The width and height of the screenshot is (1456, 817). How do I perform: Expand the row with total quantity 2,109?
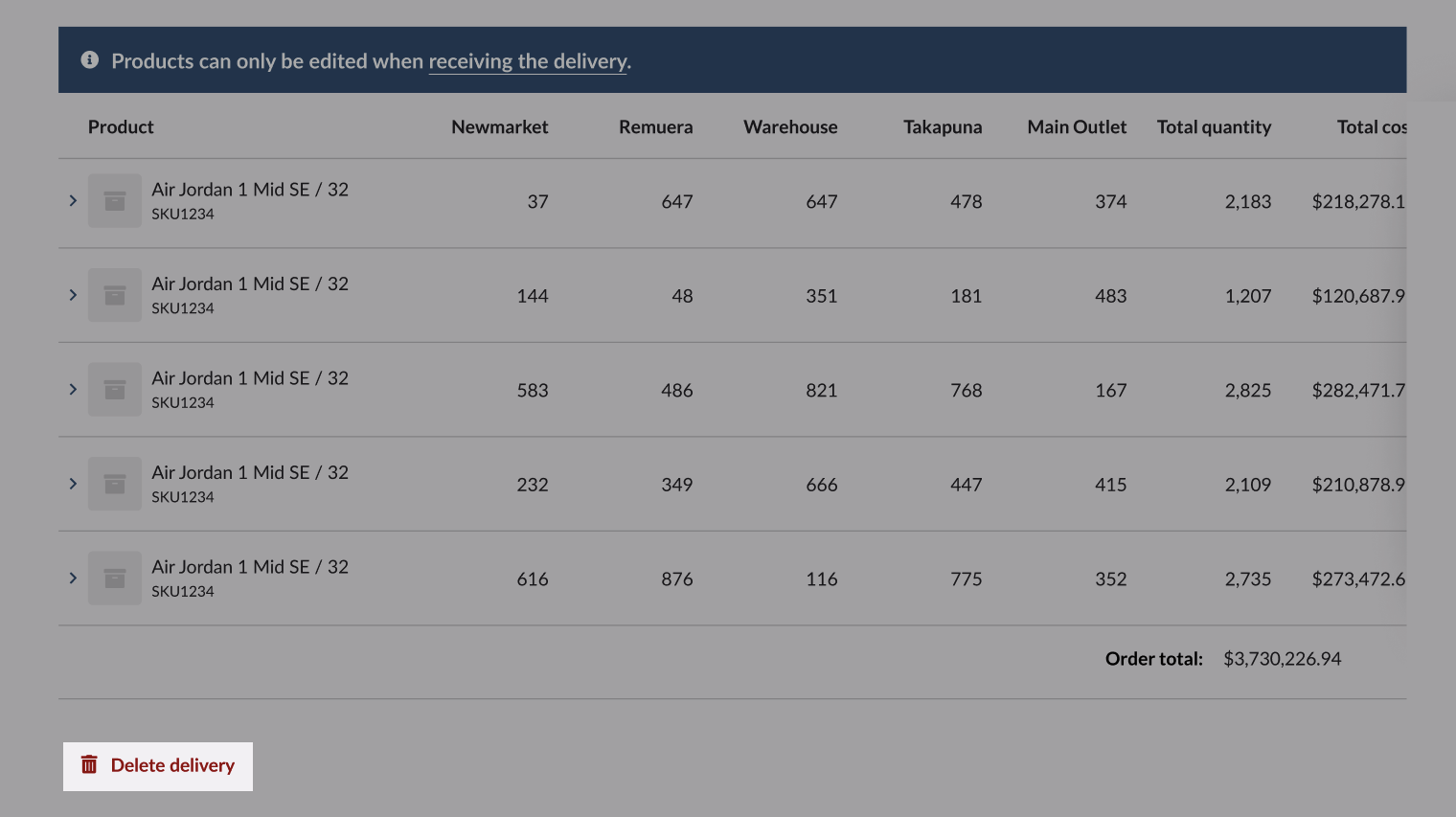(x=73, y=484)
